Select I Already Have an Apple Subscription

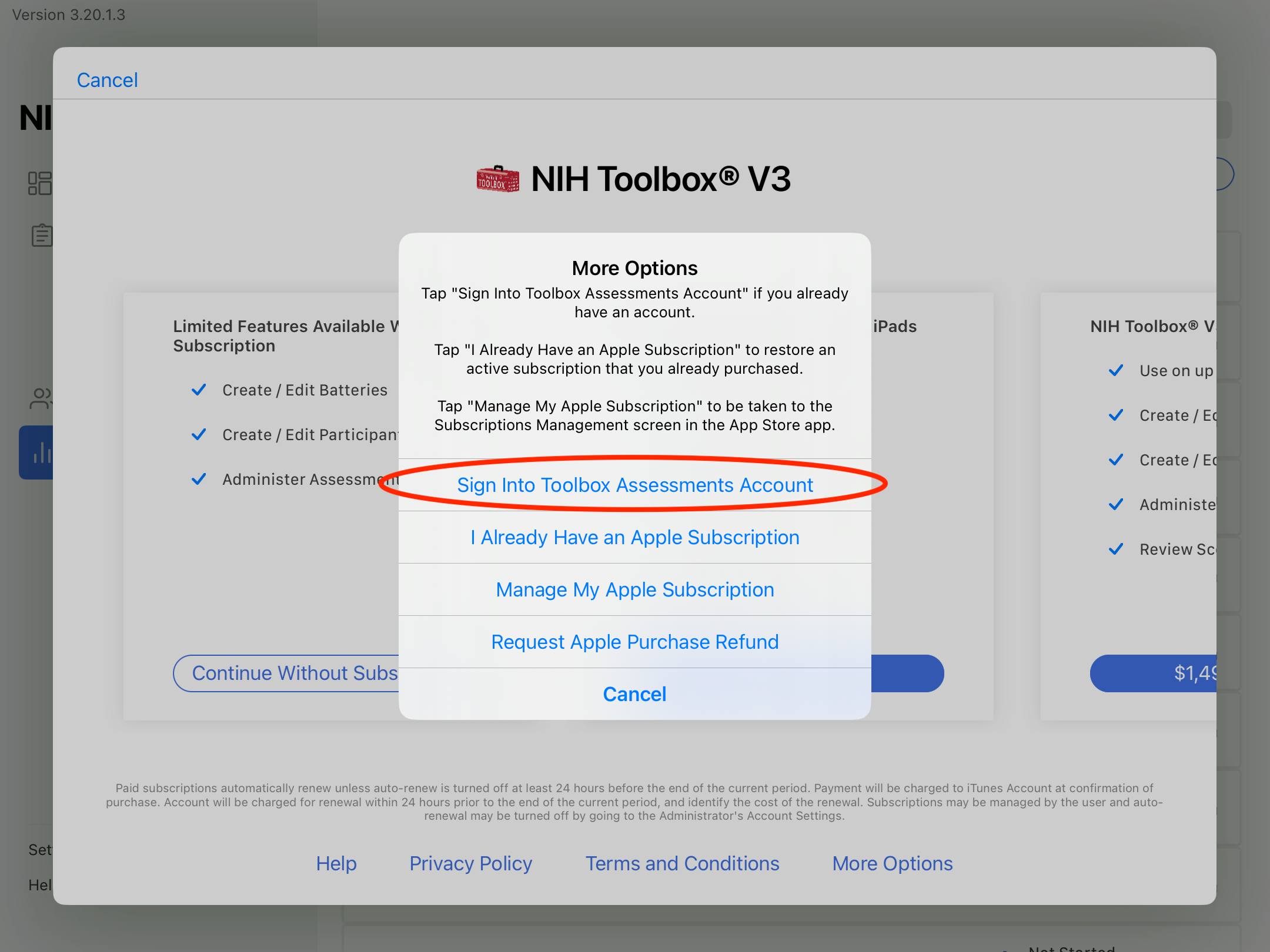tap(634, 537)
